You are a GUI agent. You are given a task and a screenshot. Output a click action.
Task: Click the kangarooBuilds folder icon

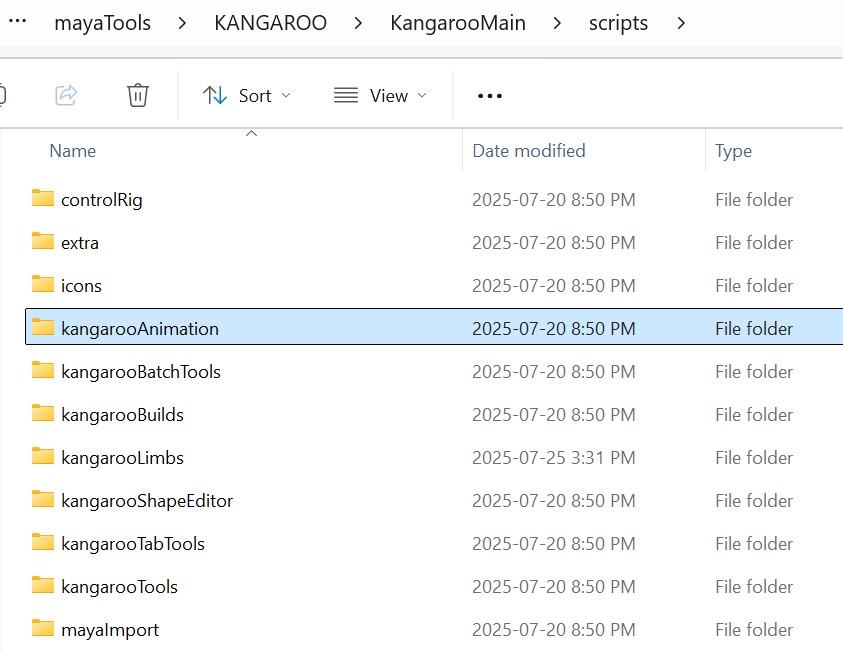click(42, 413)
